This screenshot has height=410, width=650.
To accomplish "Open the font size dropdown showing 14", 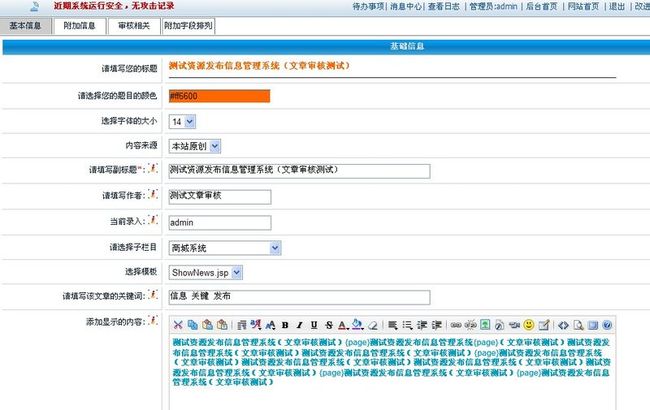I will pyautogui.click(x=182, y=121).
